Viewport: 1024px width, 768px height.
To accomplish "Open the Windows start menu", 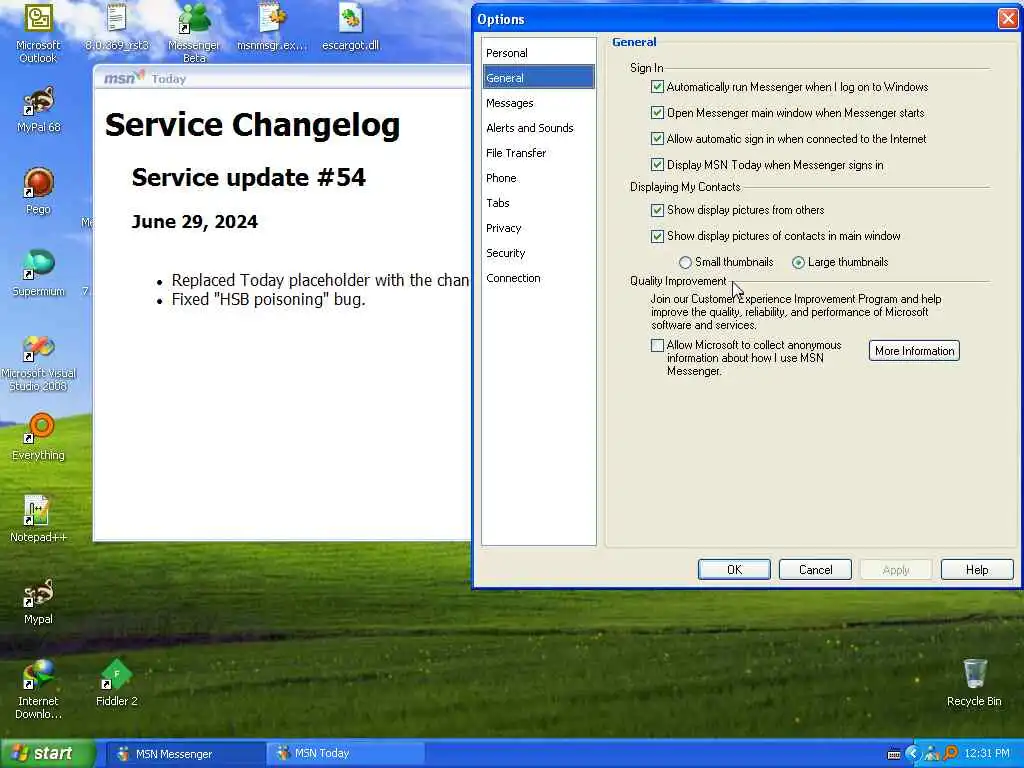I will tap(46, 753).
